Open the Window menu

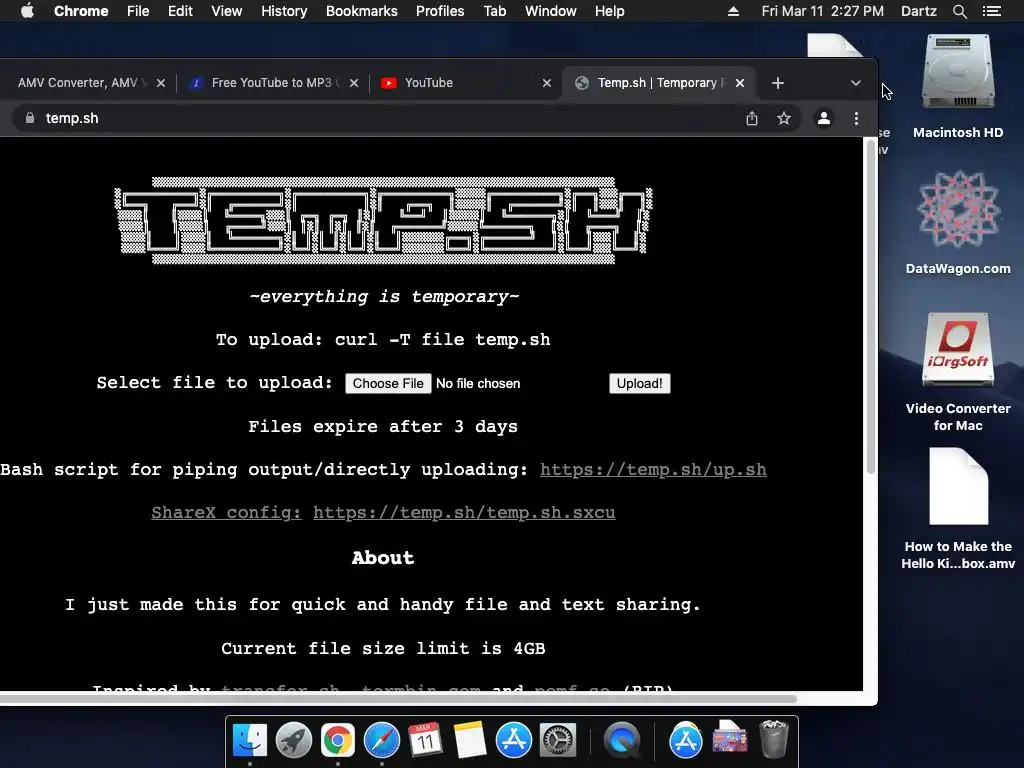[551, 11]
